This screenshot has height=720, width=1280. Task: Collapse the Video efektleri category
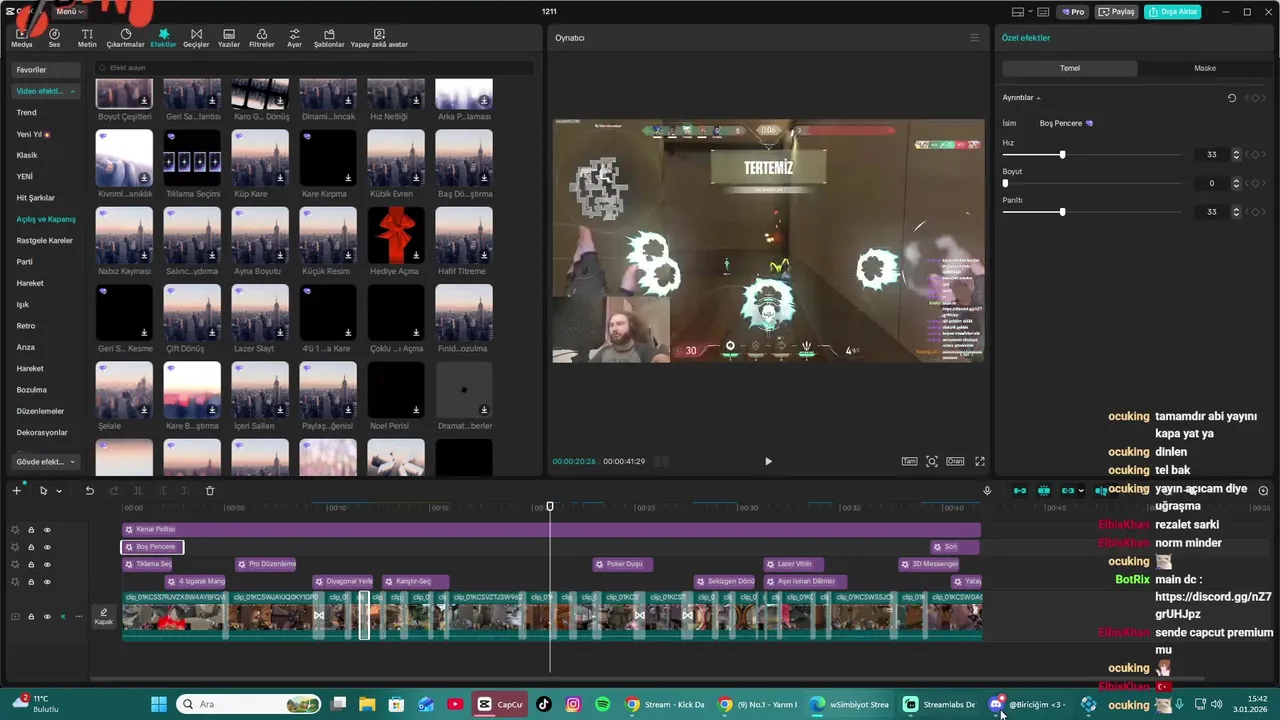click(x=72, y=91)
